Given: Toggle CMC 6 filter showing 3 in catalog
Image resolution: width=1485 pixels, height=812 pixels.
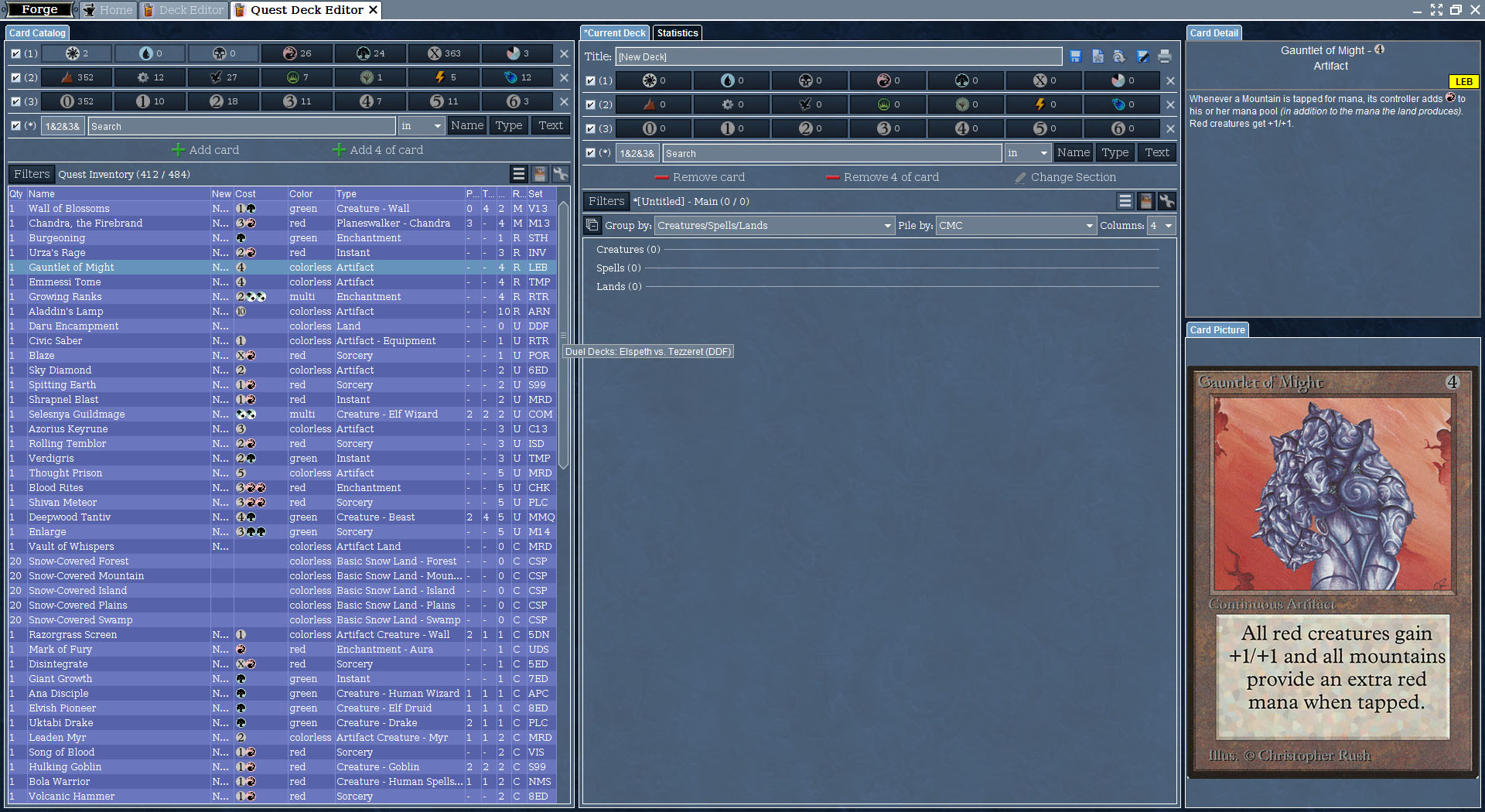Looking at the screenshot, I should click(517, 101).
